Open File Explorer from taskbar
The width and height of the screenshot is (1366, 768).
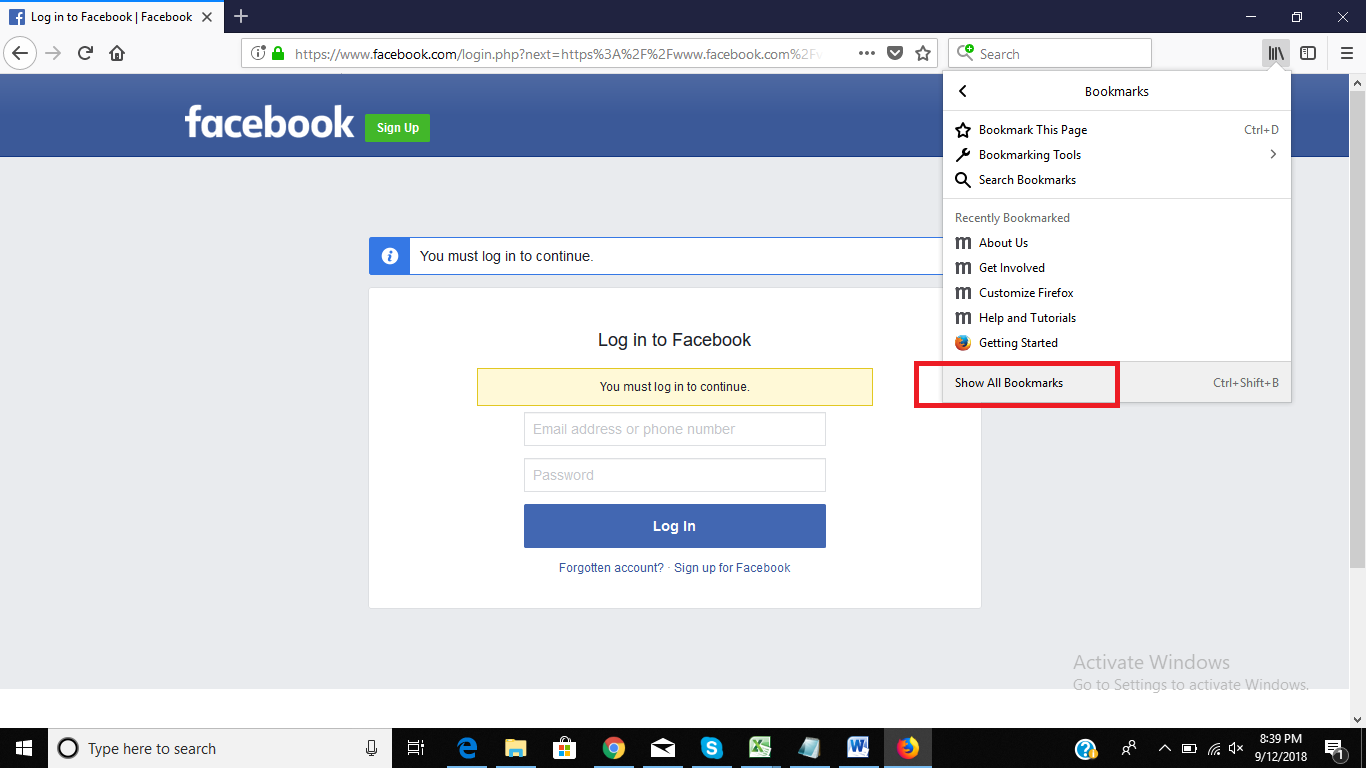[516, 748]
